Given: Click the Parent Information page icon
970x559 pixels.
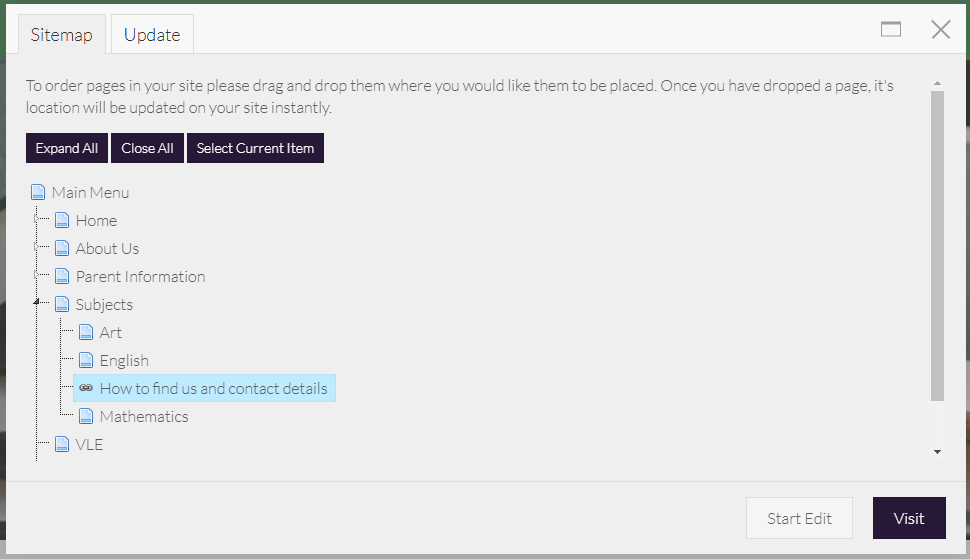Looking at the screenshot, I should (x=62, y=276).
